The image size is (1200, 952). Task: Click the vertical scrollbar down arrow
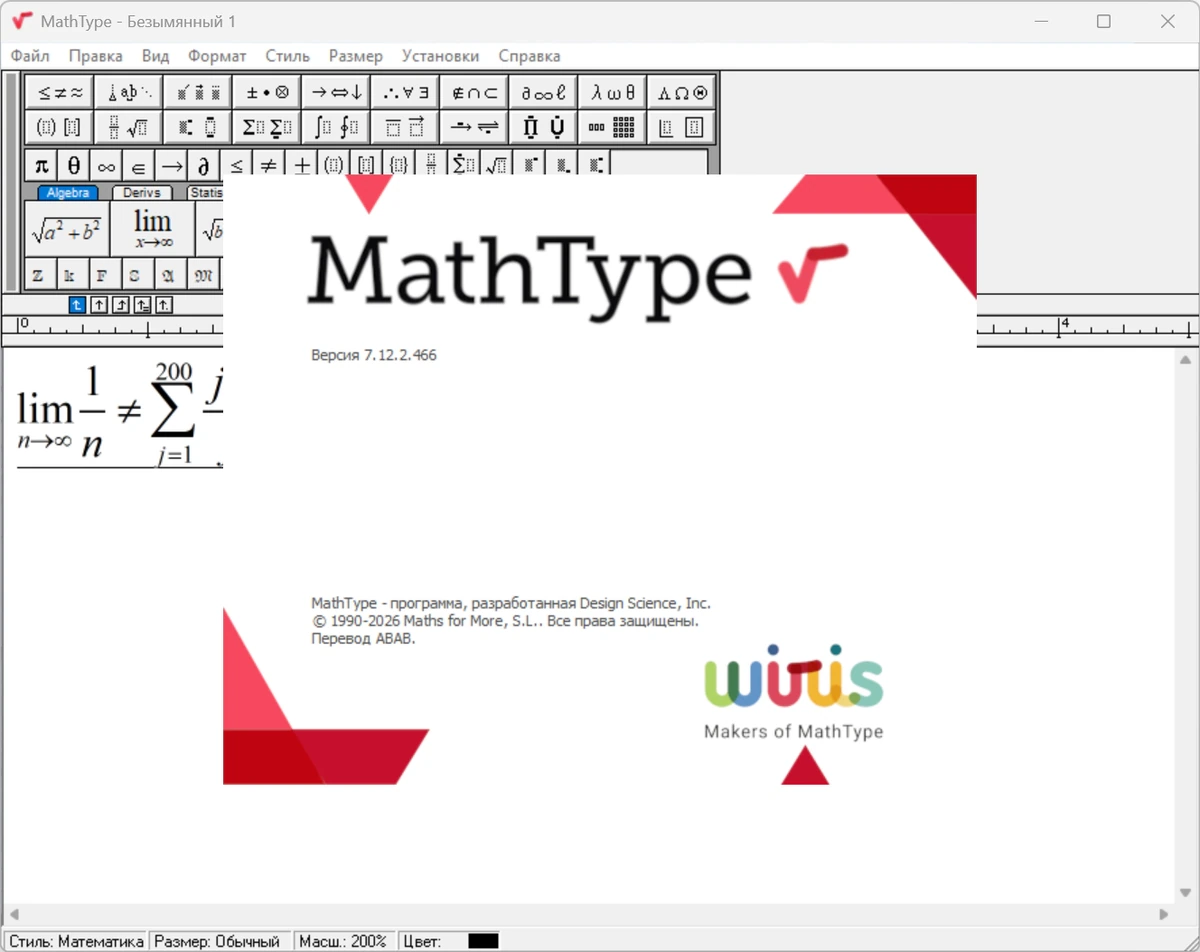[1186, 893]
